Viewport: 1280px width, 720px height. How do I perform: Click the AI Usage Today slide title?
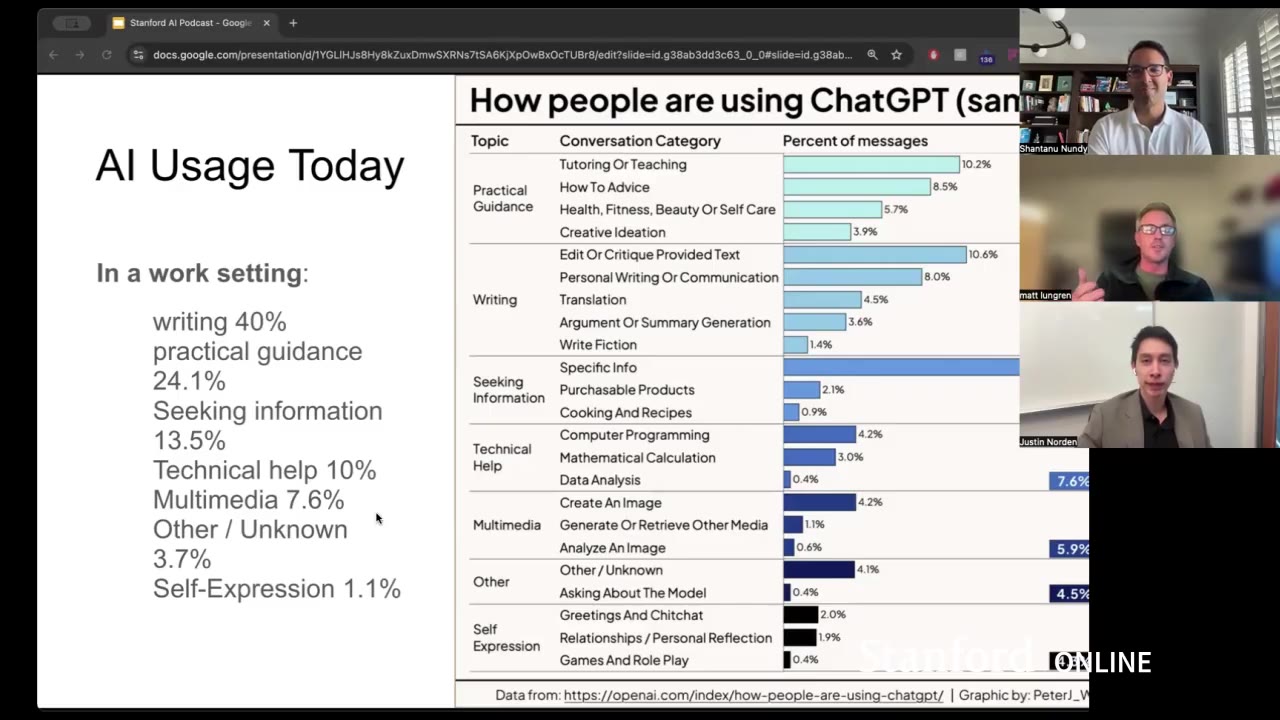point(250,166)
